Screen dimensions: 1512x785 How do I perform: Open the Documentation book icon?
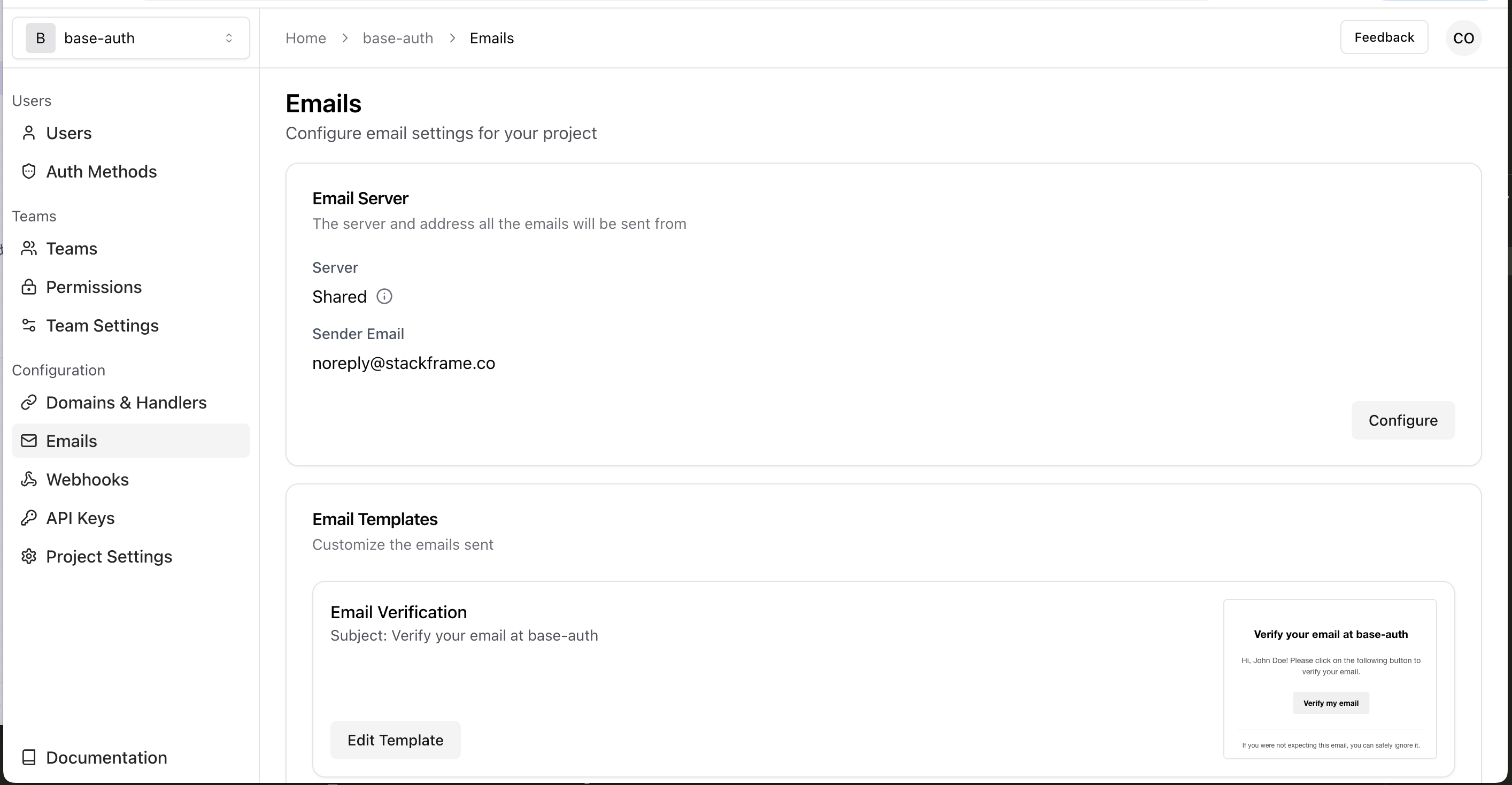[29, 757]
